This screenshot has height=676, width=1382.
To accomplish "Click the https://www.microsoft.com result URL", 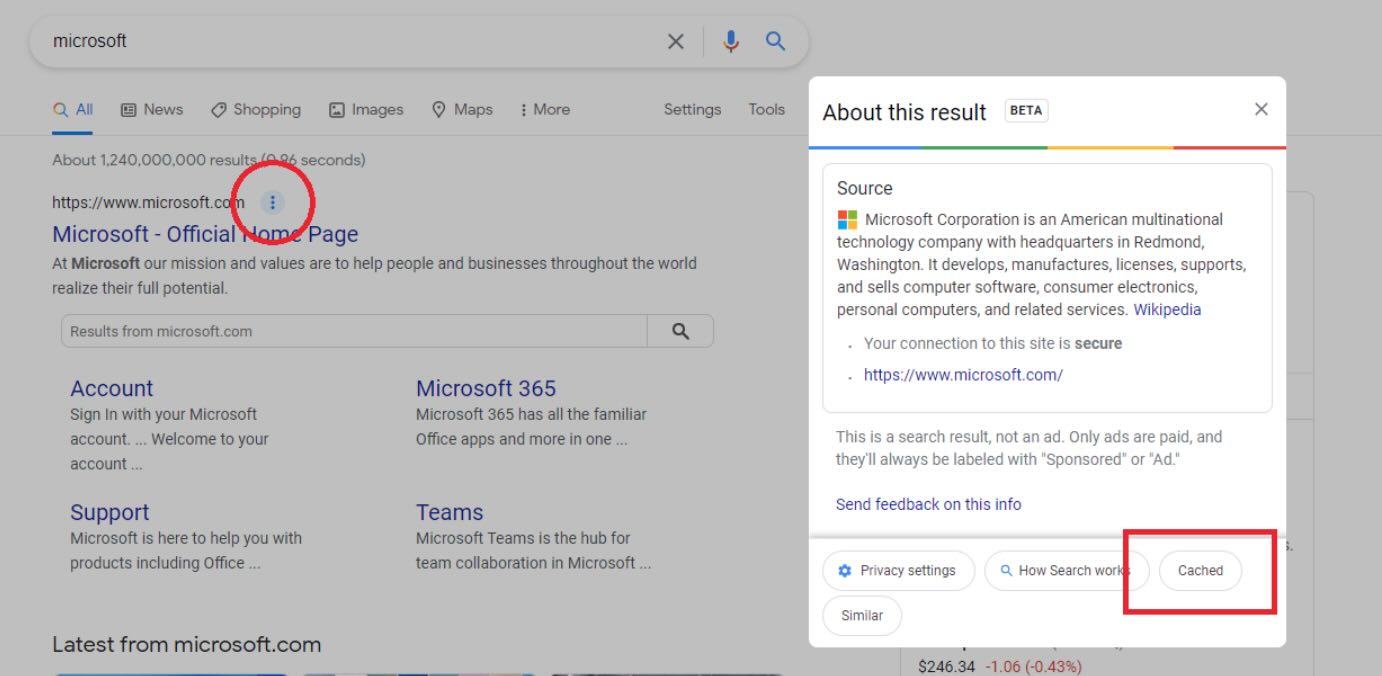I will [x=148, y=203].
